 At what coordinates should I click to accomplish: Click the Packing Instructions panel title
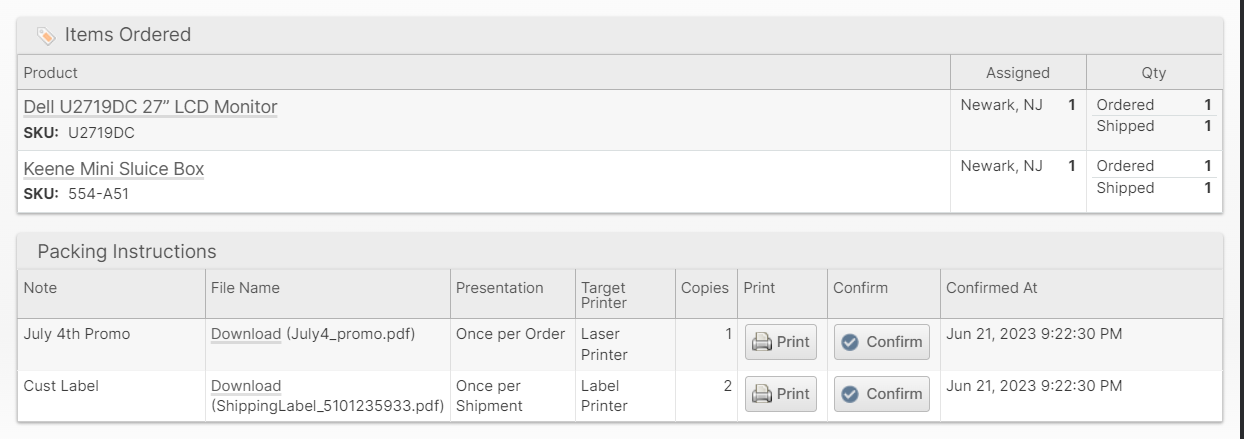pyautogui.click(x=127, y=251)
